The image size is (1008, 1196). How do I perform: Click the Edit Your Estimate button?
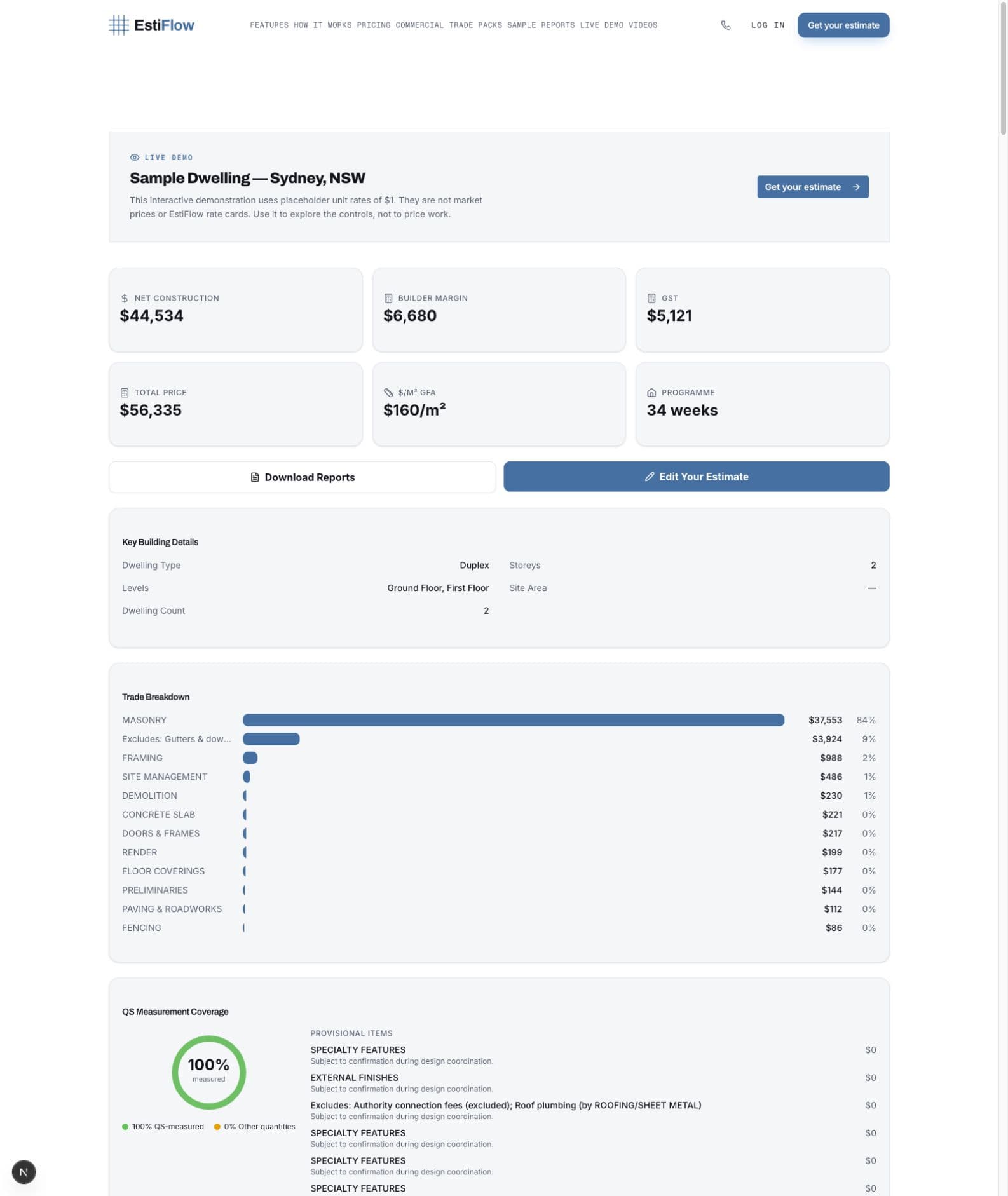point(697,477)
